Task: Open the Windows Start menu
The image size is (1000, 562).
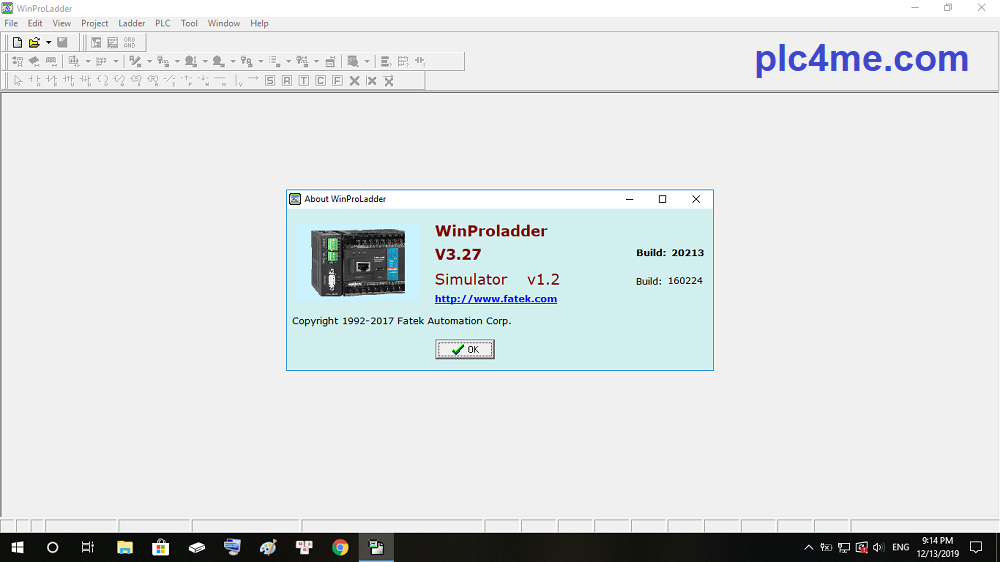Action: pos(17,547)
